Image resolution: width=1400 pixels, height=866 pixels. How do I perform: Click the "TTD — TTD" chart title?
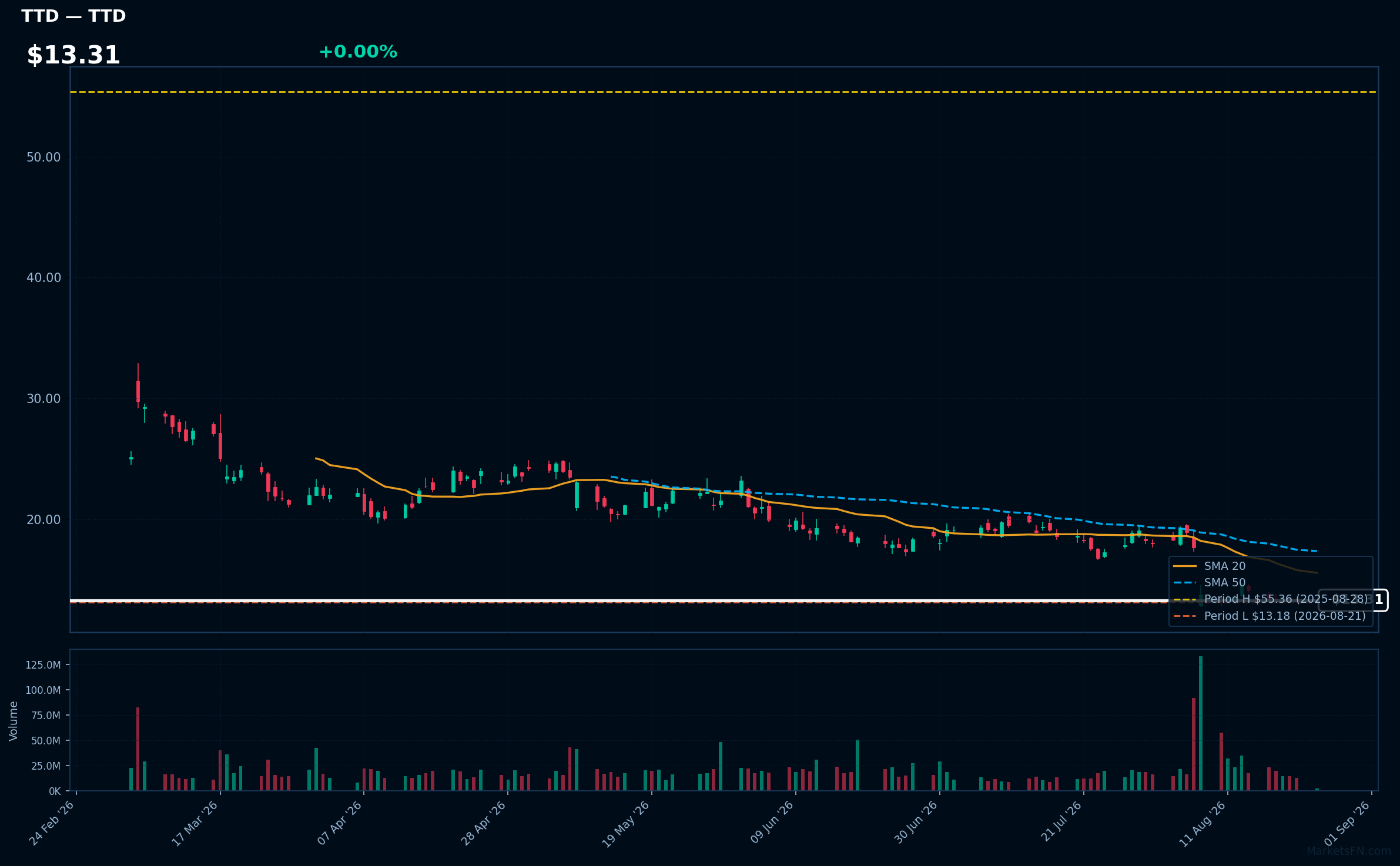73,16
